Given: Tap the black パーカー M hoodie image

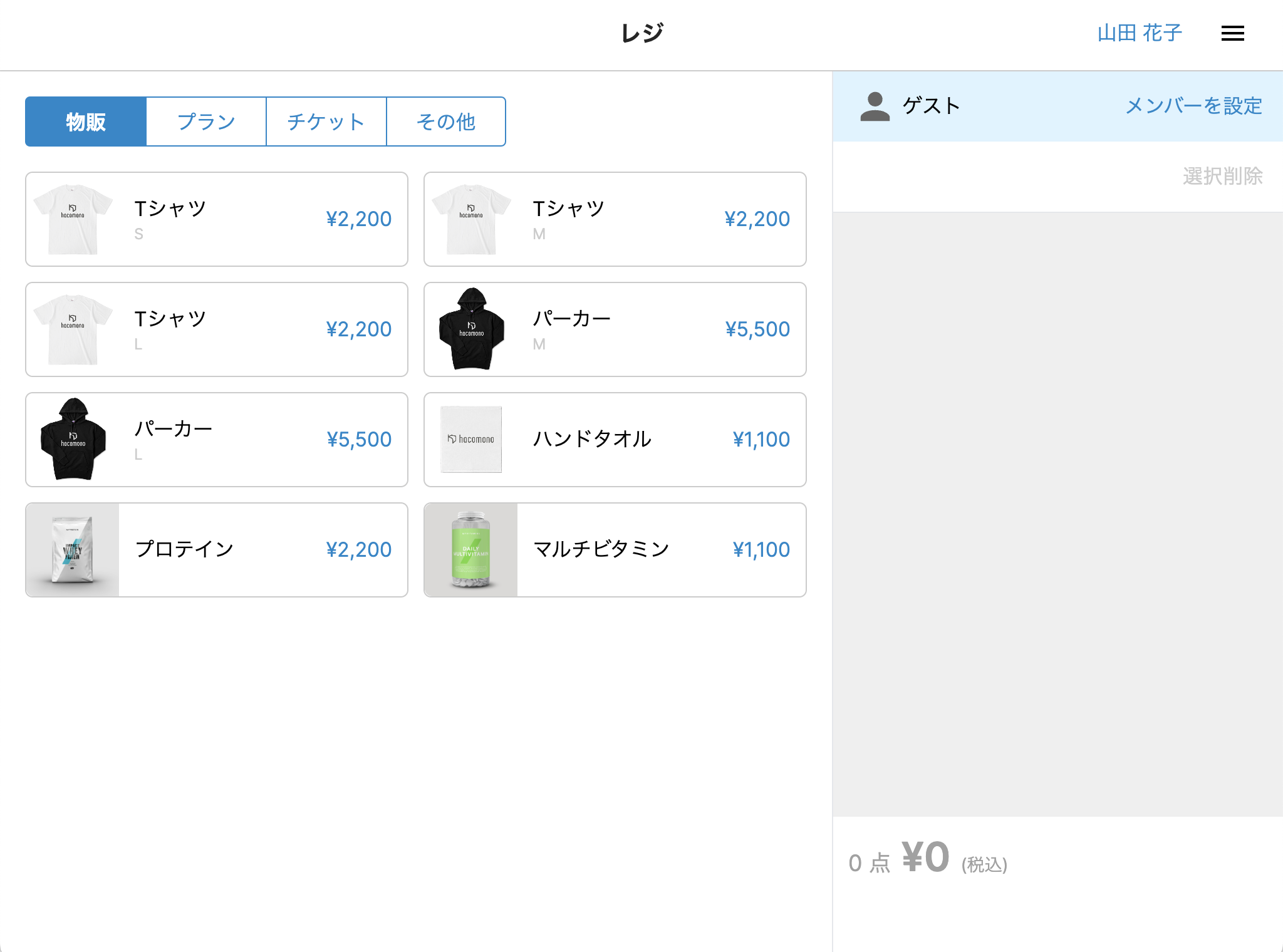Looking at the screenshot, I should point(471,329).
